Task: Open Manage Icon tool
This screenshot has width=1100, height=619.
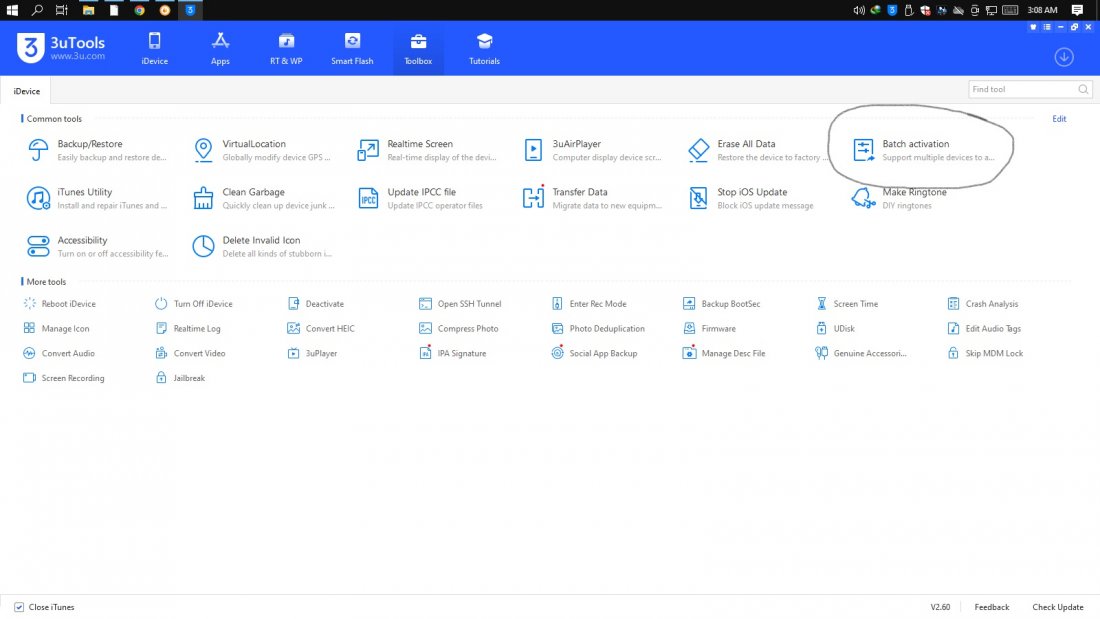Action: tap(56, 328)
